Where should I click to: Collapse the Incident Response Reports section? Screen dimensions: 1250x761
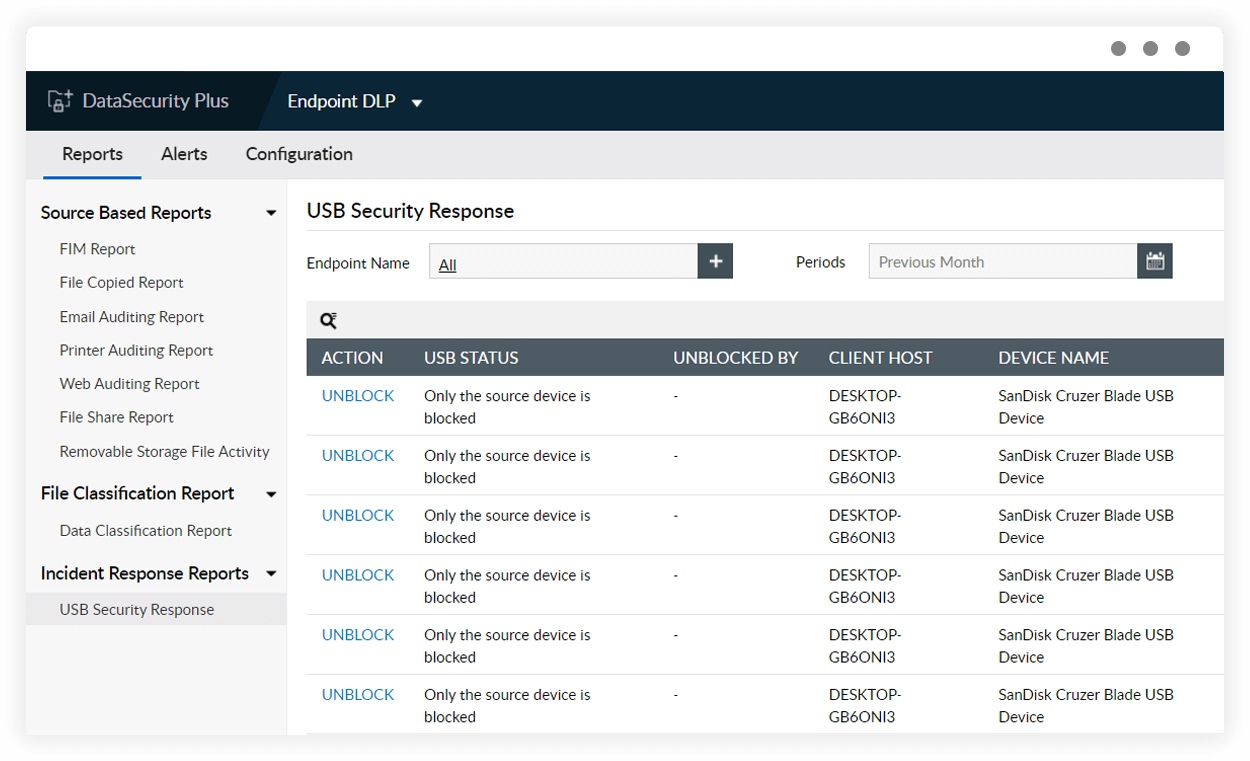point(271,573)
